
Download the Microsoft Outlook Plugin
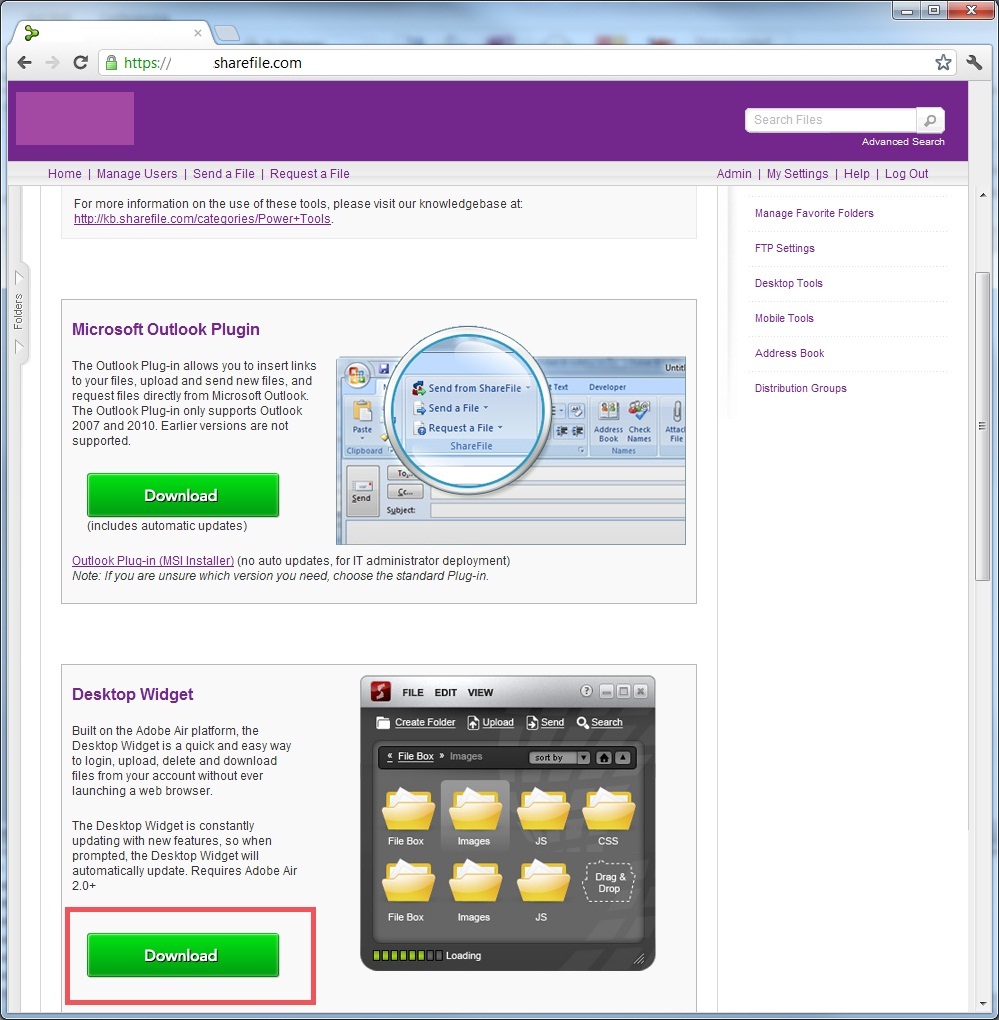[183, 495]
